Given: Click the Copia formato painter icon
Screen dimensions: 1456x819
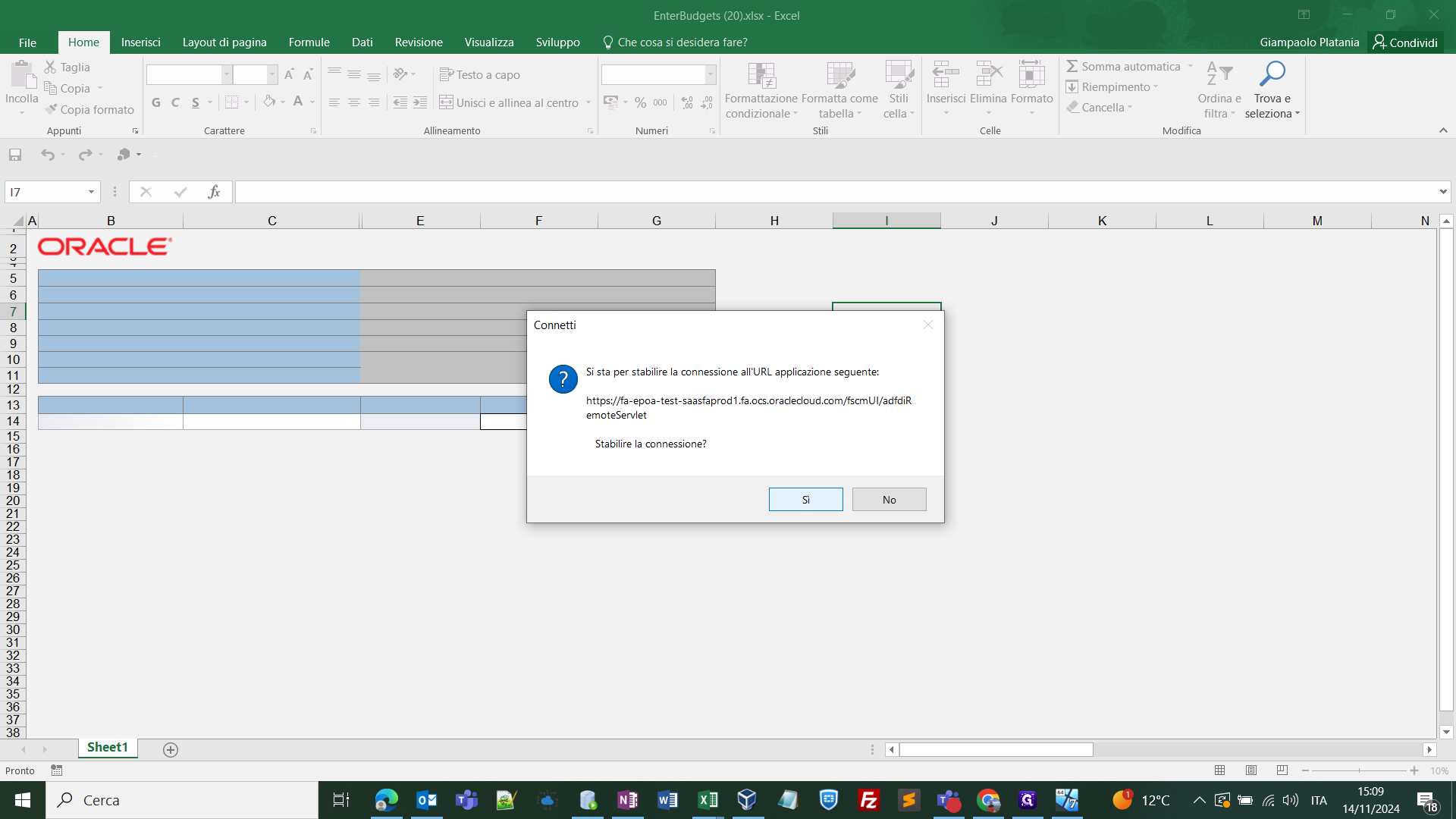Looking at the screenshot, I should [x=51, y=110].
